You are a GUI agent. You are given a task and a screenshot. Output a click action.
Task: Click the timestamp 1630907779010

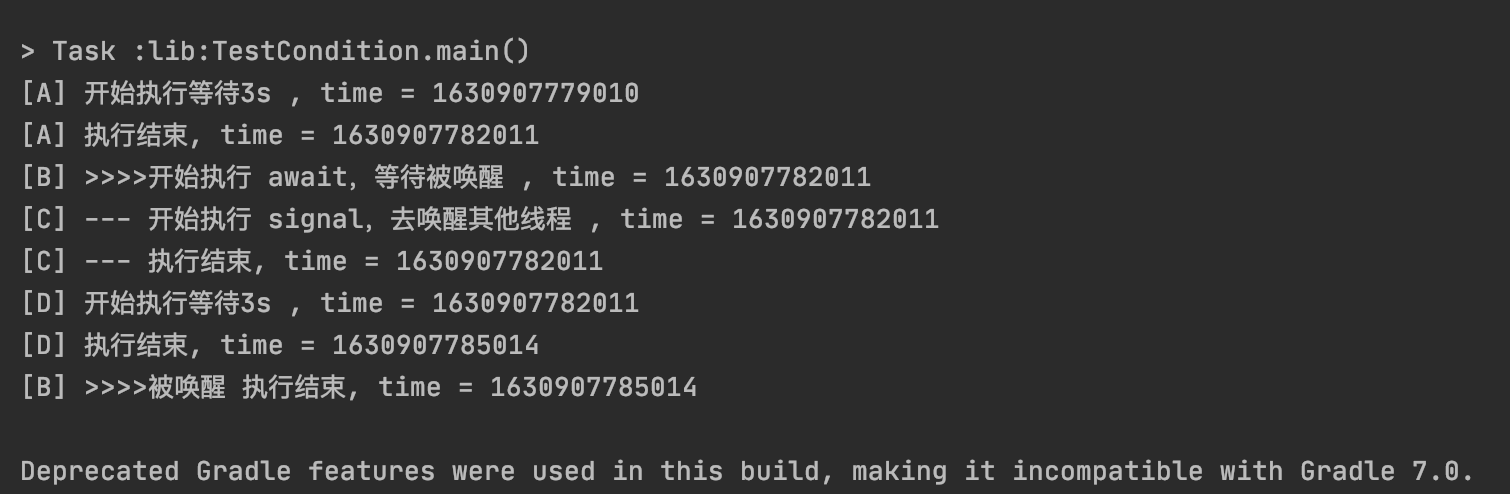pyautogui.click(x=535, y=93)
